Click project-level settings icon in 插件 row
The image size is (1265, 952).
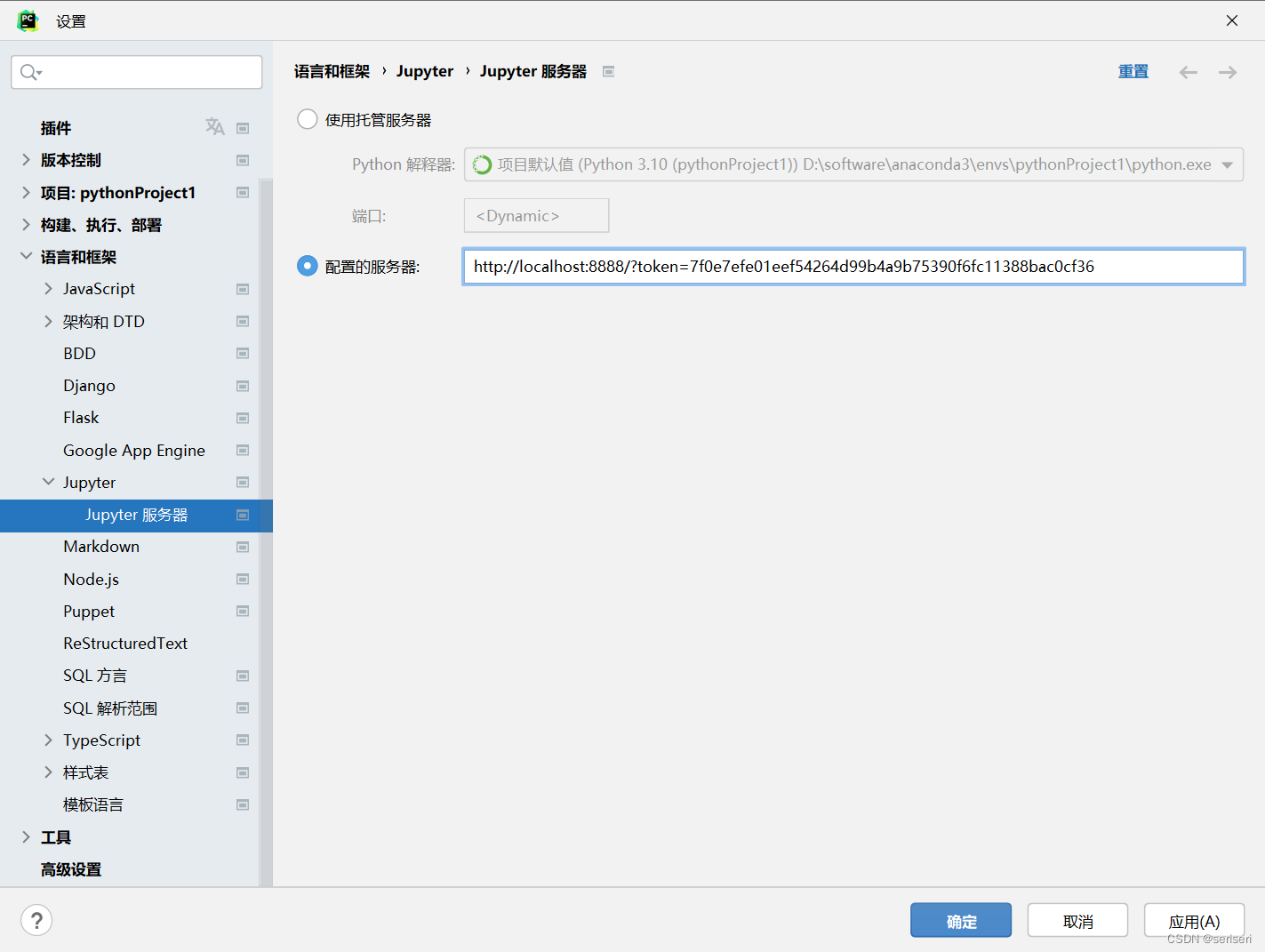[243, 128]
